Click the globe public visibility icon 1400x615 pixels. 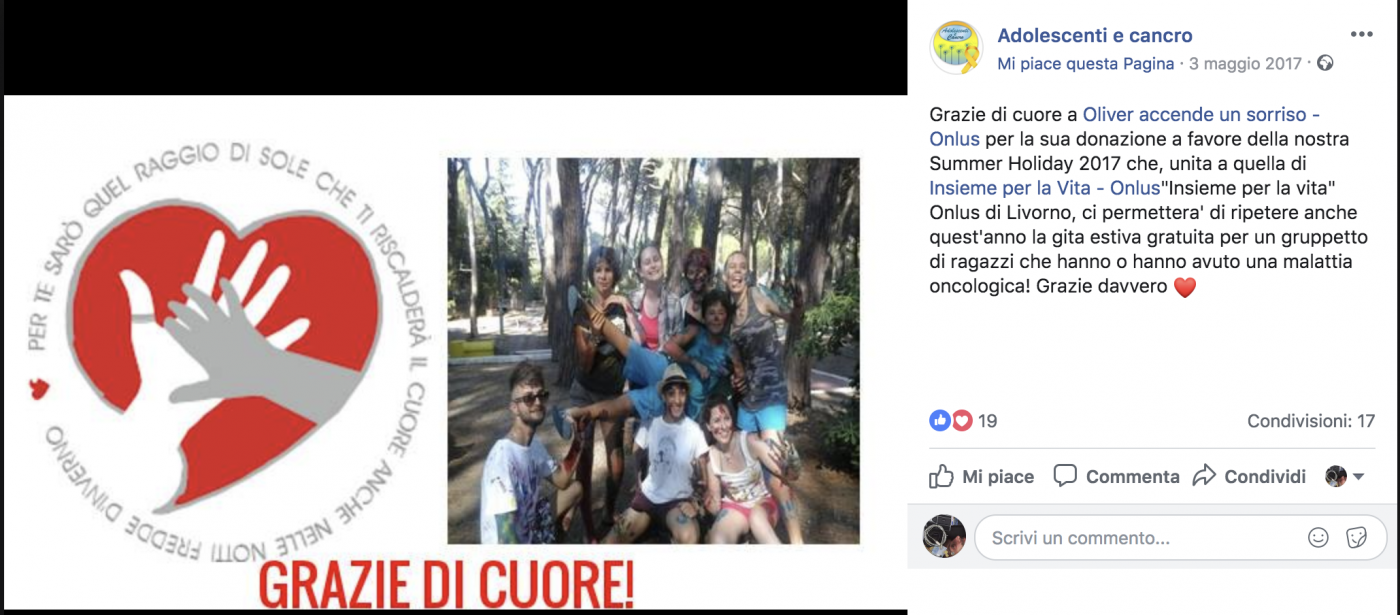click(x=1325, y=64)
